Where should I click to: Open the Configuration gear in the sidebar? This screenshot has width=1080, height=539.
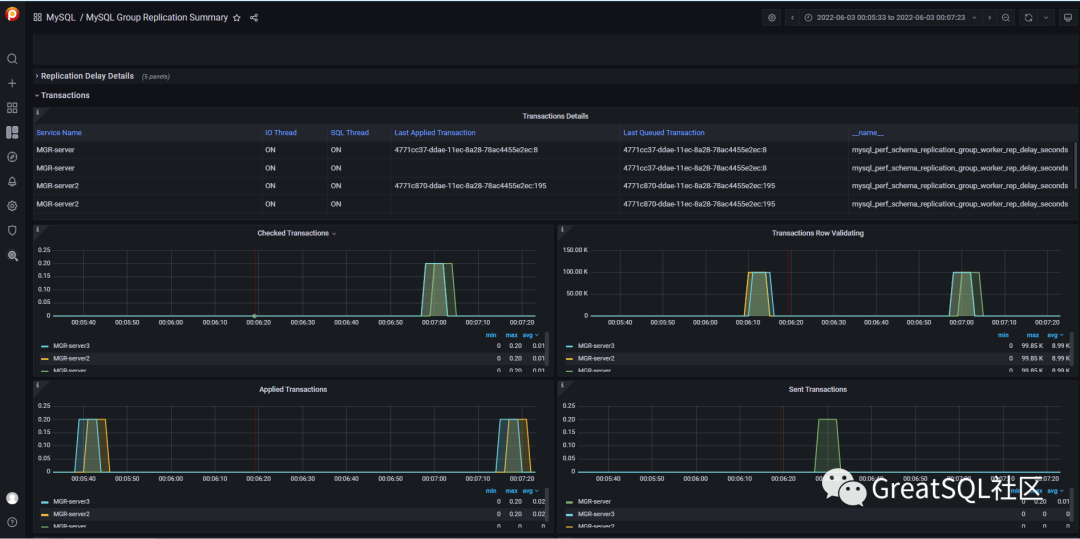(x=12, y=206)
